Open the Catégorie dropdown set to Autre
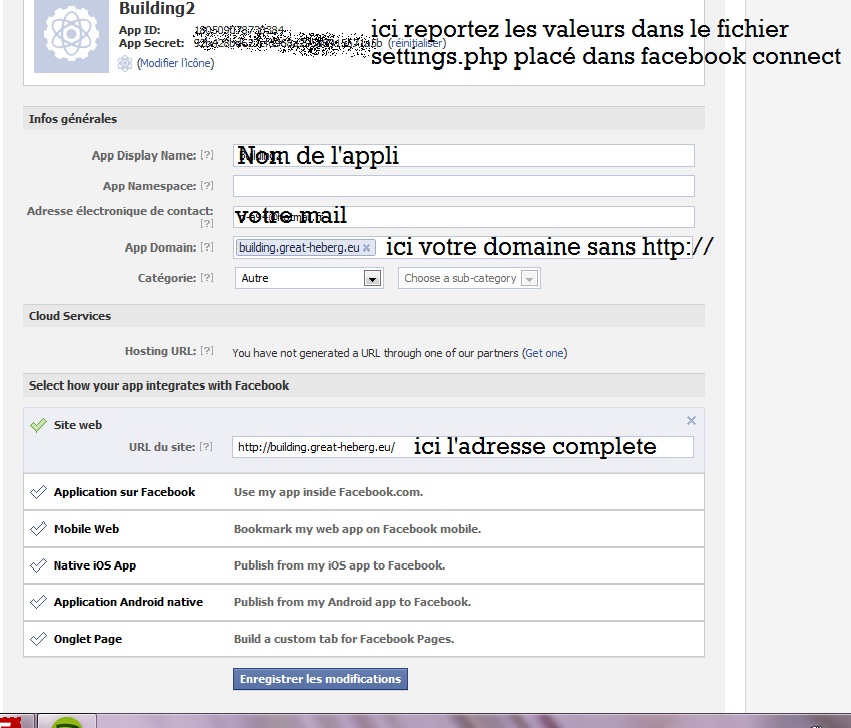Screen dimensions: 851x728 (x=309, y=278)
